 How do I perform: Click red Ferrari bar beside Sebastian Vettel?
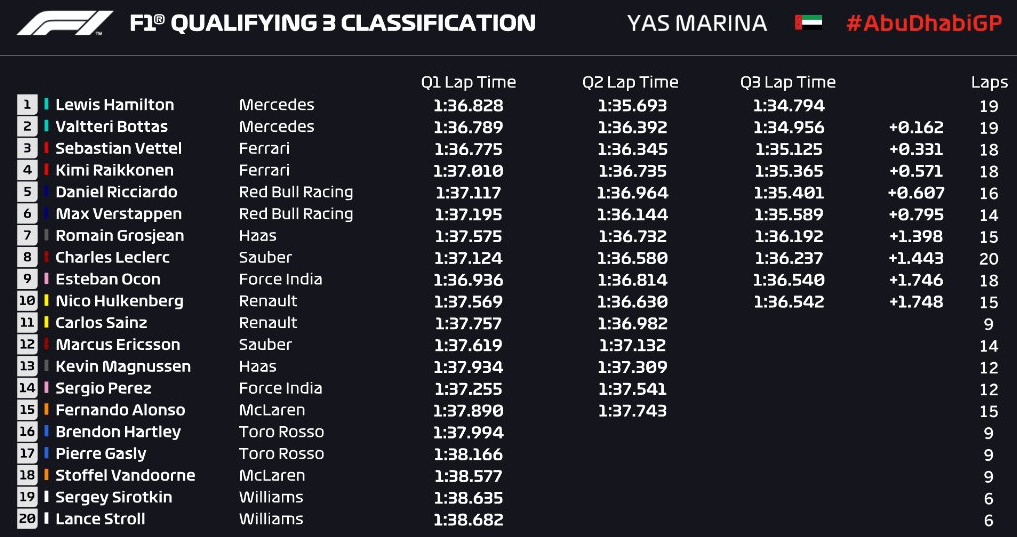coord(46,149)
